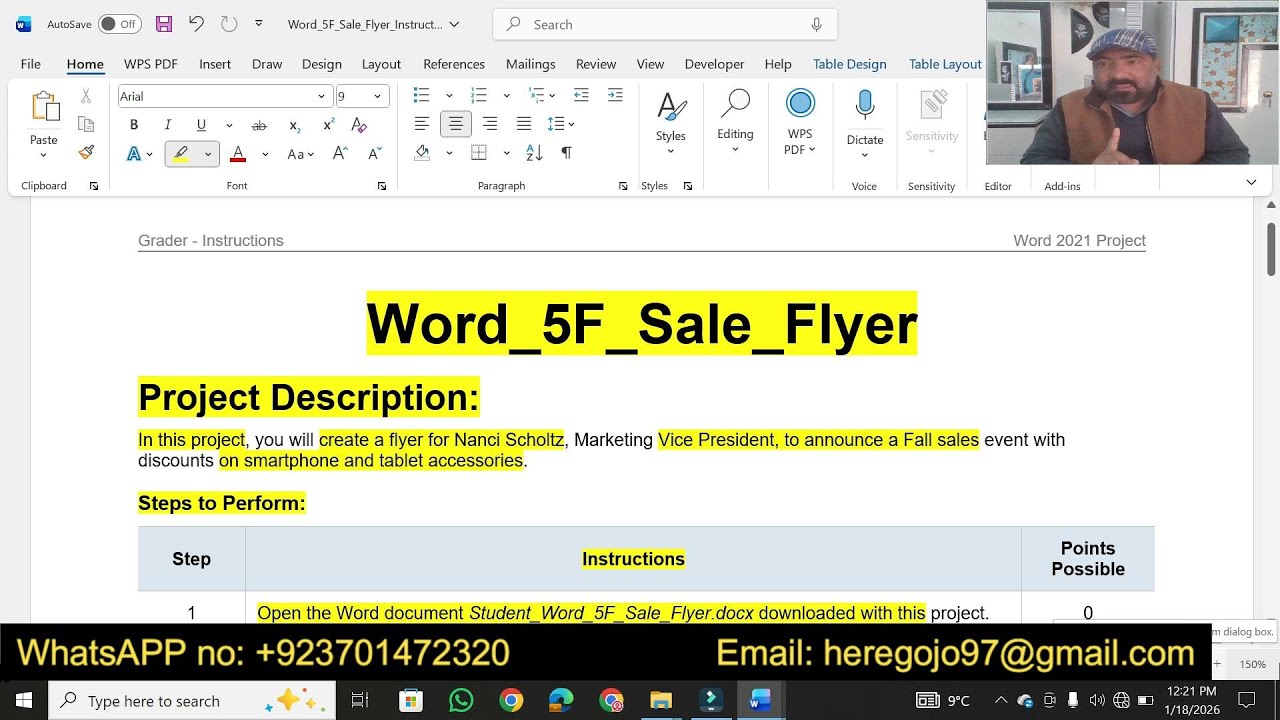Viewport: 1280px width, 720px height.
Task: Switch to the Design tab
Action: (322, 64)
